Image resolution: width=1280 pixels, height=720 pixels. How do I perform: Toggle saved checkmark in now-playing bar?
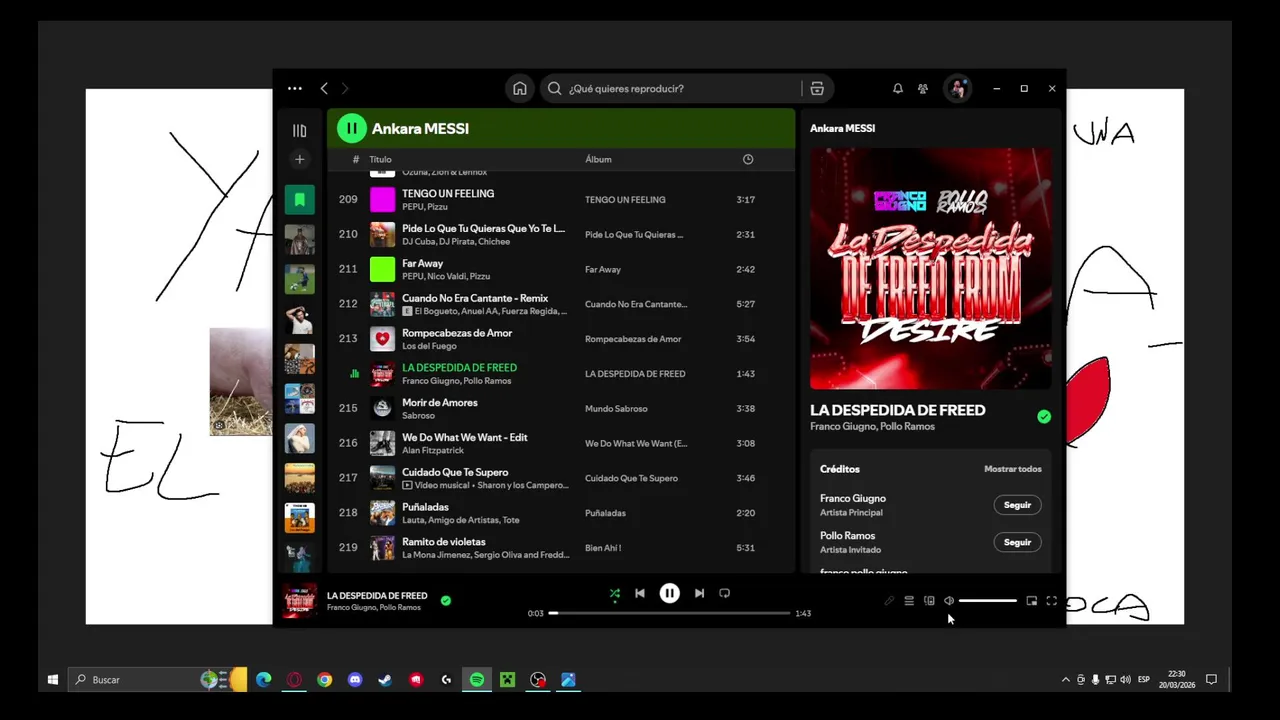tap(446, 601)
